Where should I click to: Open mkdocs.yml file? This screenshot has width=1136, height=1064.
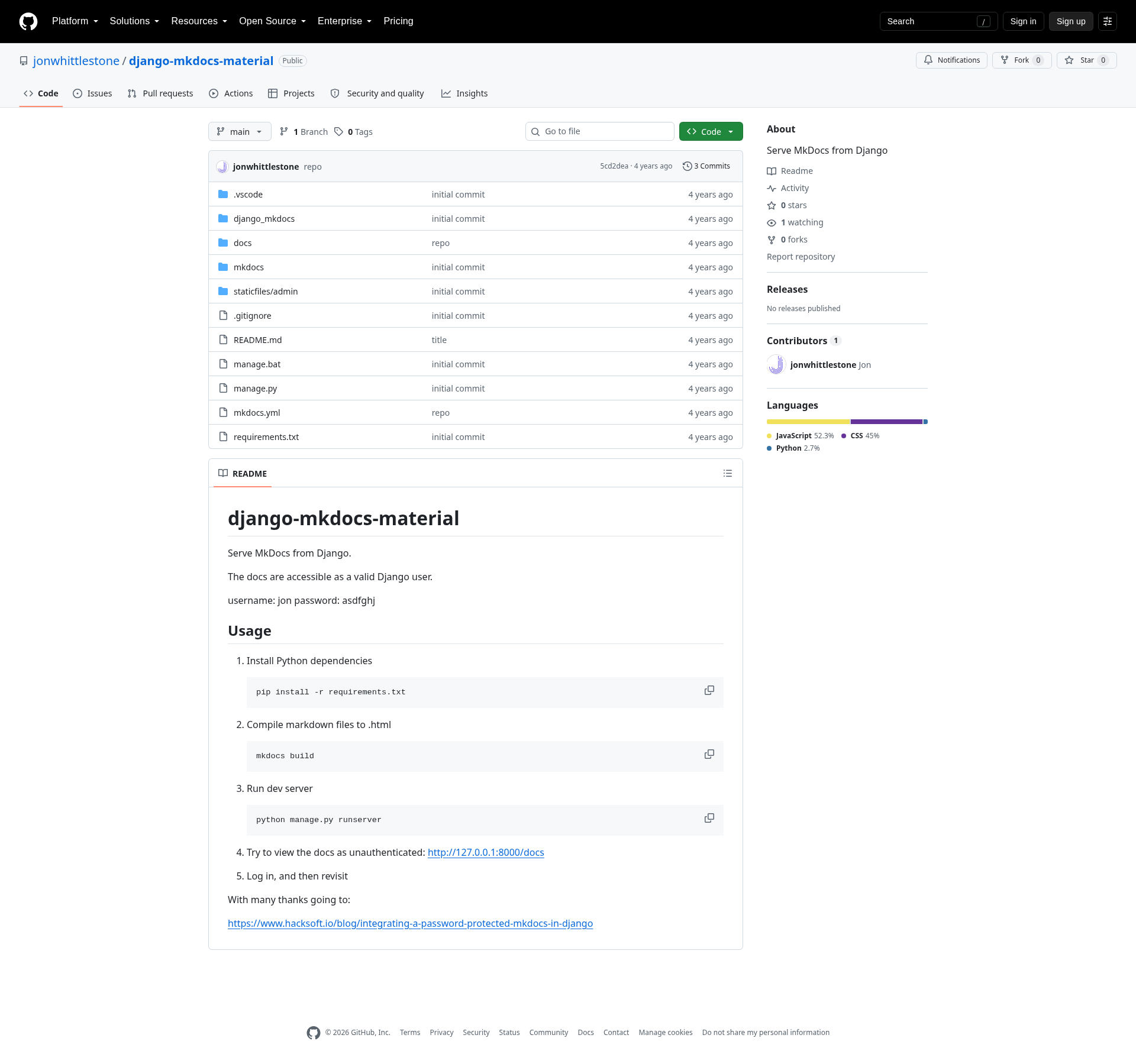[x=257, y=412]
